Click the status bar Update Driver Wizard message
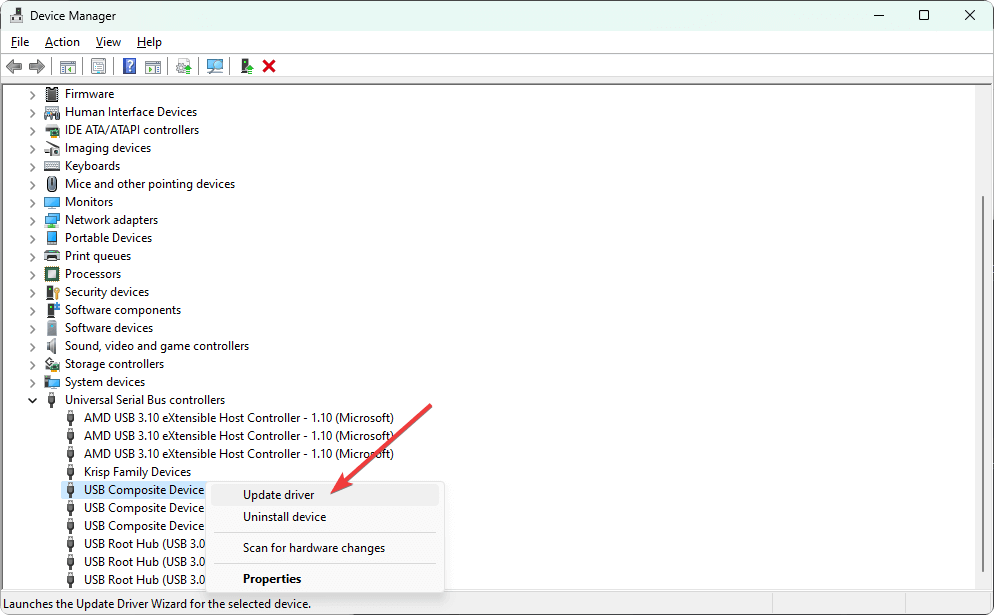994x615 pixels. tap(157, 604)
